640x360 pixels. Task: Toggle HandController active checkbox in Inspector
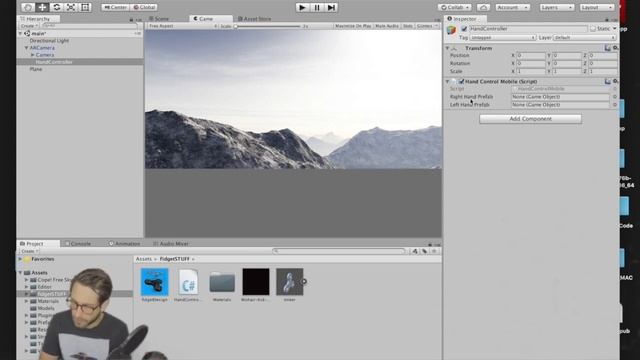[464, 29]
